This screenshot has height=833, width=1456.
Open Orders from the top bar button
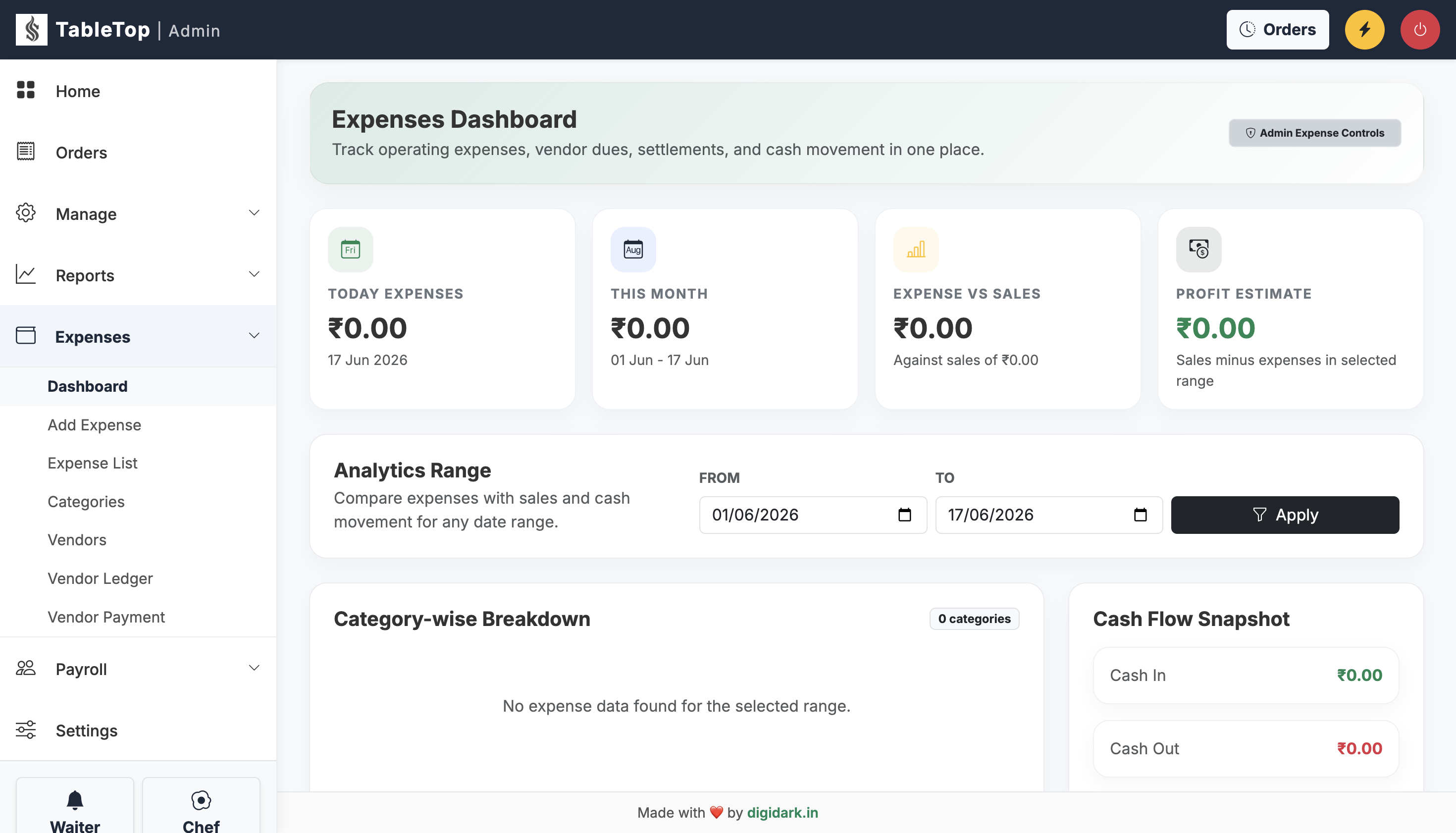click(x=1277, y=30)
